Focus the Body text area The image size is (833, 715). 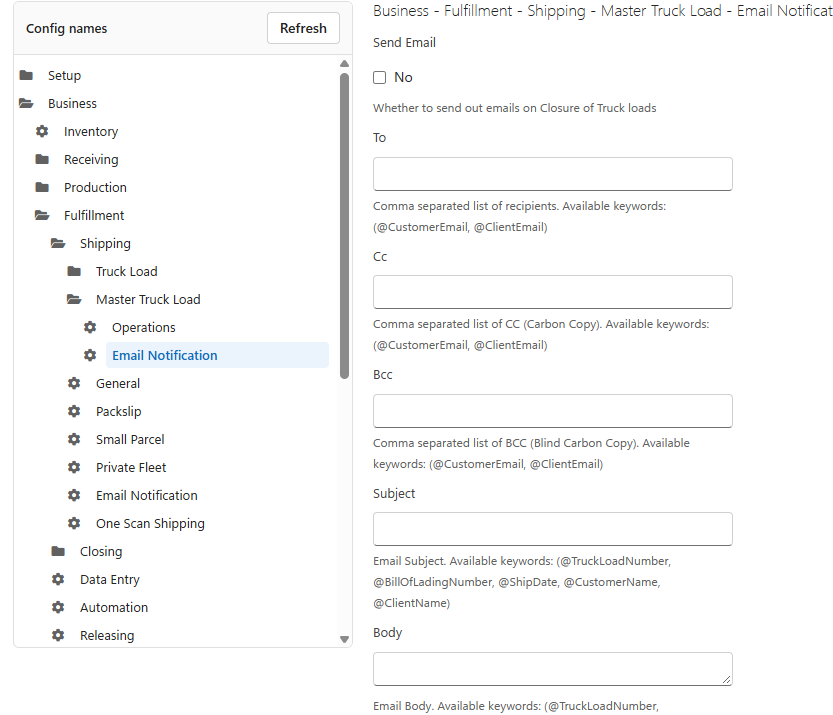click(x=552, y=669)
